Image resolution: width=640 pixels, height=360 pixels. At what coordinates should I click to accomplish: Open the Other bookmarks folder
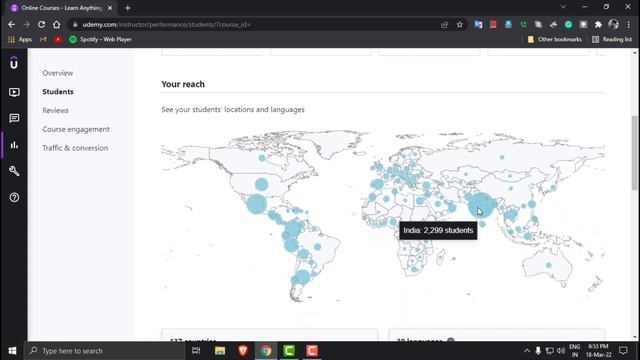point(555,40)
